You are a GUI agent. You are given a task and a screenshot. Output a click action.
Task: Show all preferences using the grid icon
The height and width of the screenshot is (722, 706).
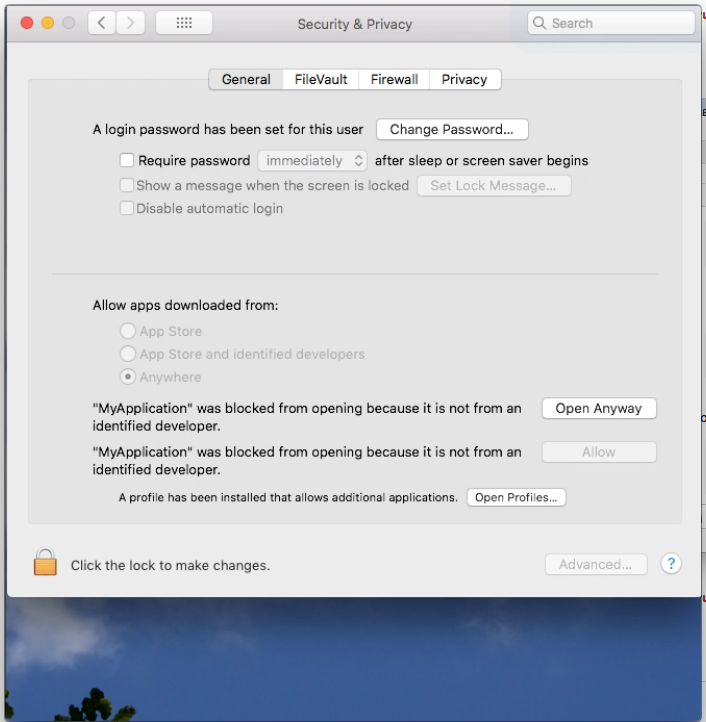[x=184, y=23]
